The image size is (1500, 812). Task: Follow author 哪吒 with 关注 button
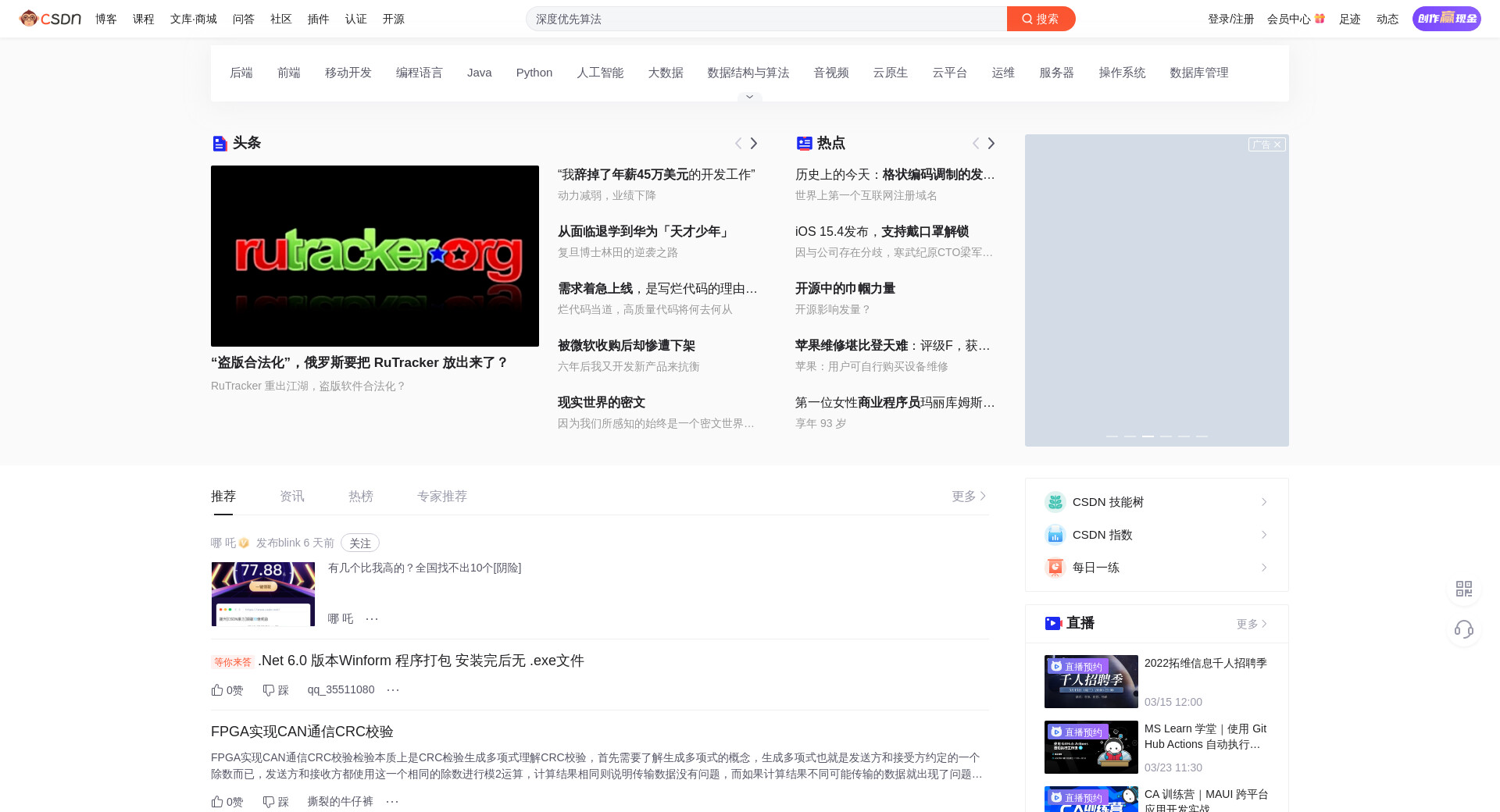[359, 543]
